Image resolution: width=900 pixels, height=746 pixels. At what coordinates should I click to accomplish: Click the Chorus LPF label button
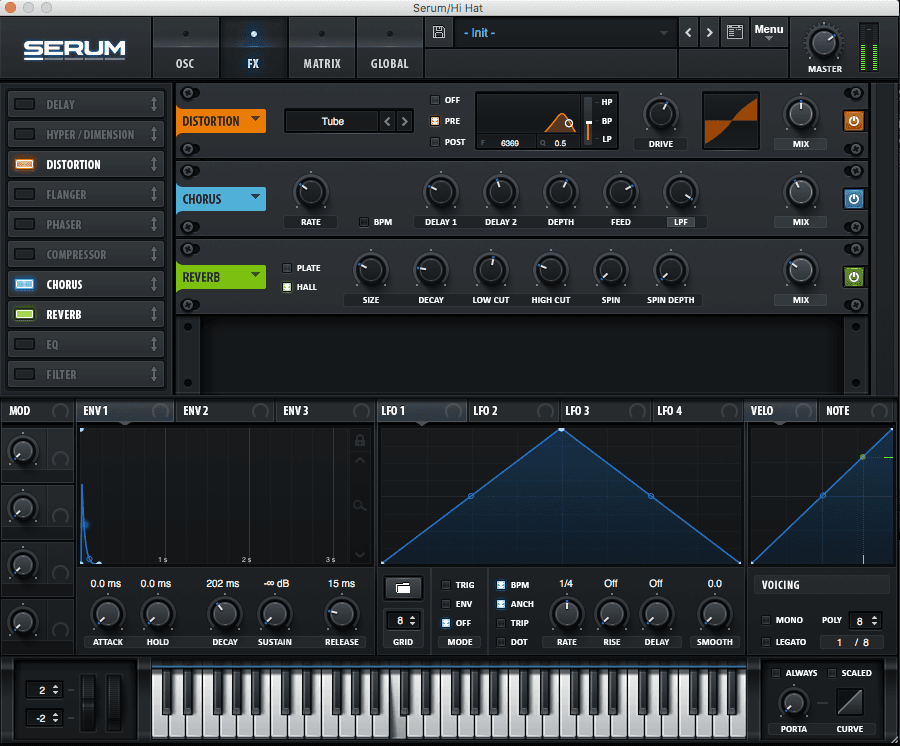[681, 222]
